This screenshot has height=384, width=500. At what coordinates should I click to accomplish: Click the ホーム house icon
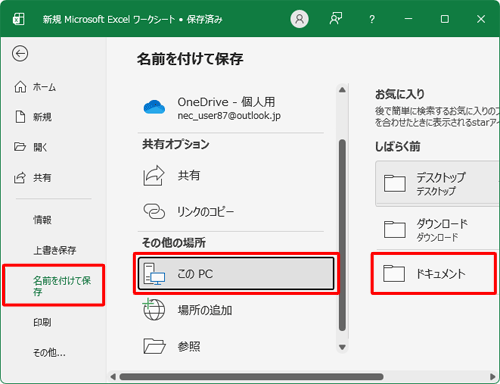[20, 87]
